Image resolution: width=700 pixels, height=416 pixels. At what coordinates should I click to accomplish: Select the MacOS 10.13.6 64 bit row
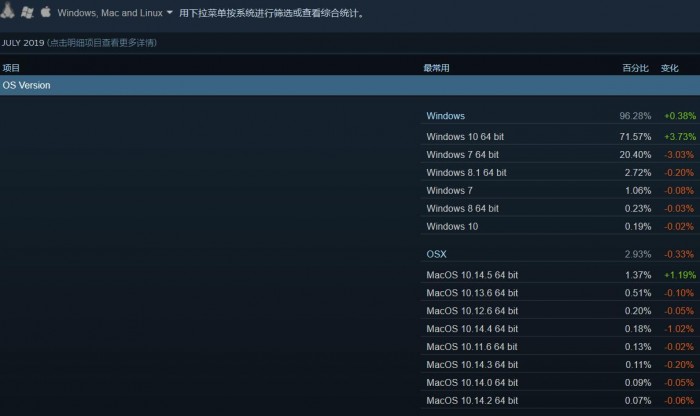pos(560,293)
